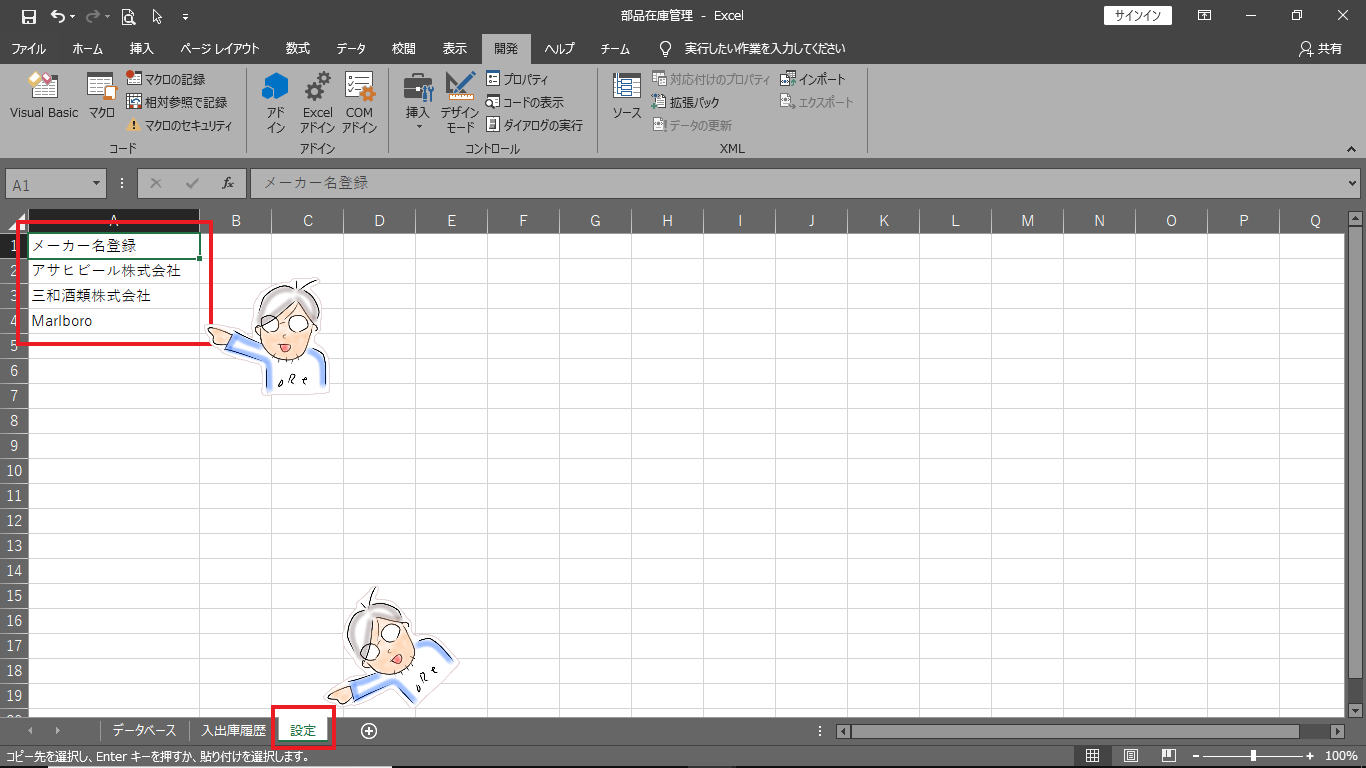This screenshot has width=1366, height=768.
Task: Click the formula bar text メーカー名登録
Action: click(x=316, y=184)
